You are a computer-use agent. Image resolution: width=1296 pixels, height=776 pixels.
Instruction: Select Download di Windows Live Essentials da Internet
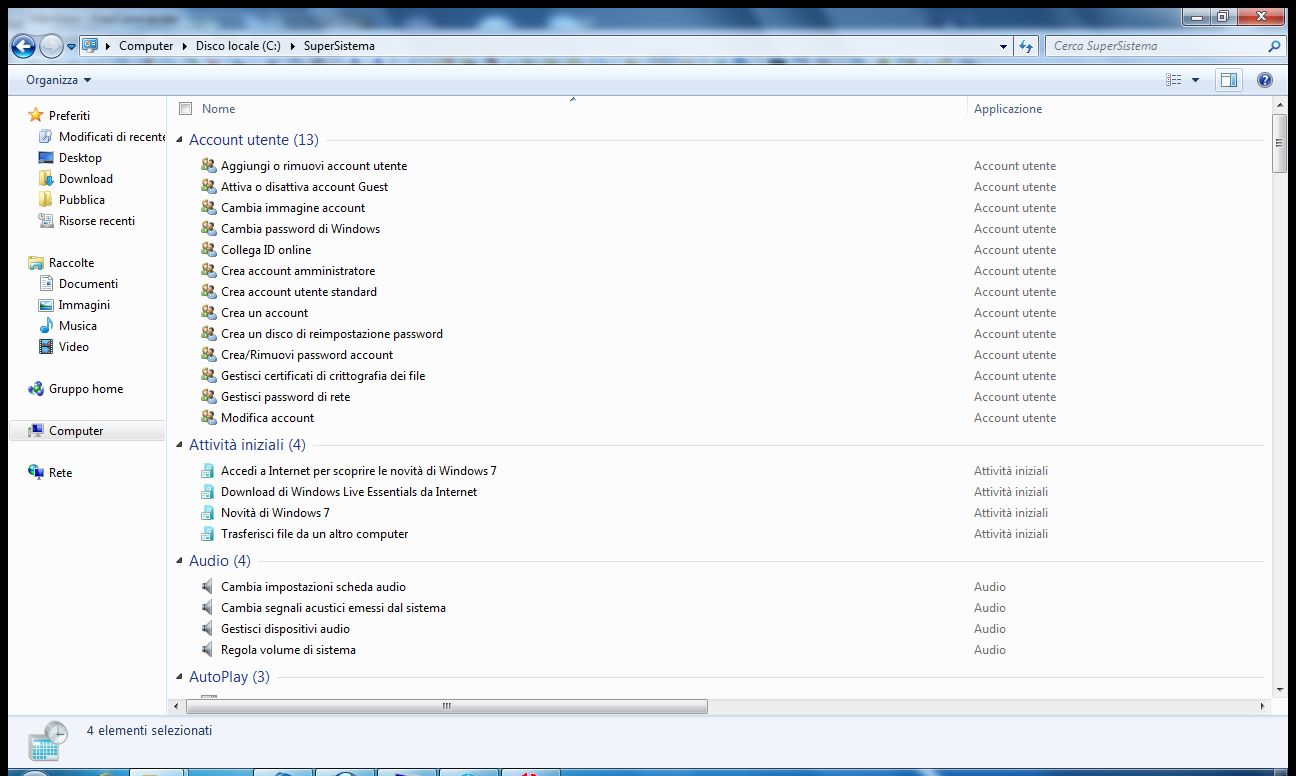pyautogui.click(x=349, y=492)
